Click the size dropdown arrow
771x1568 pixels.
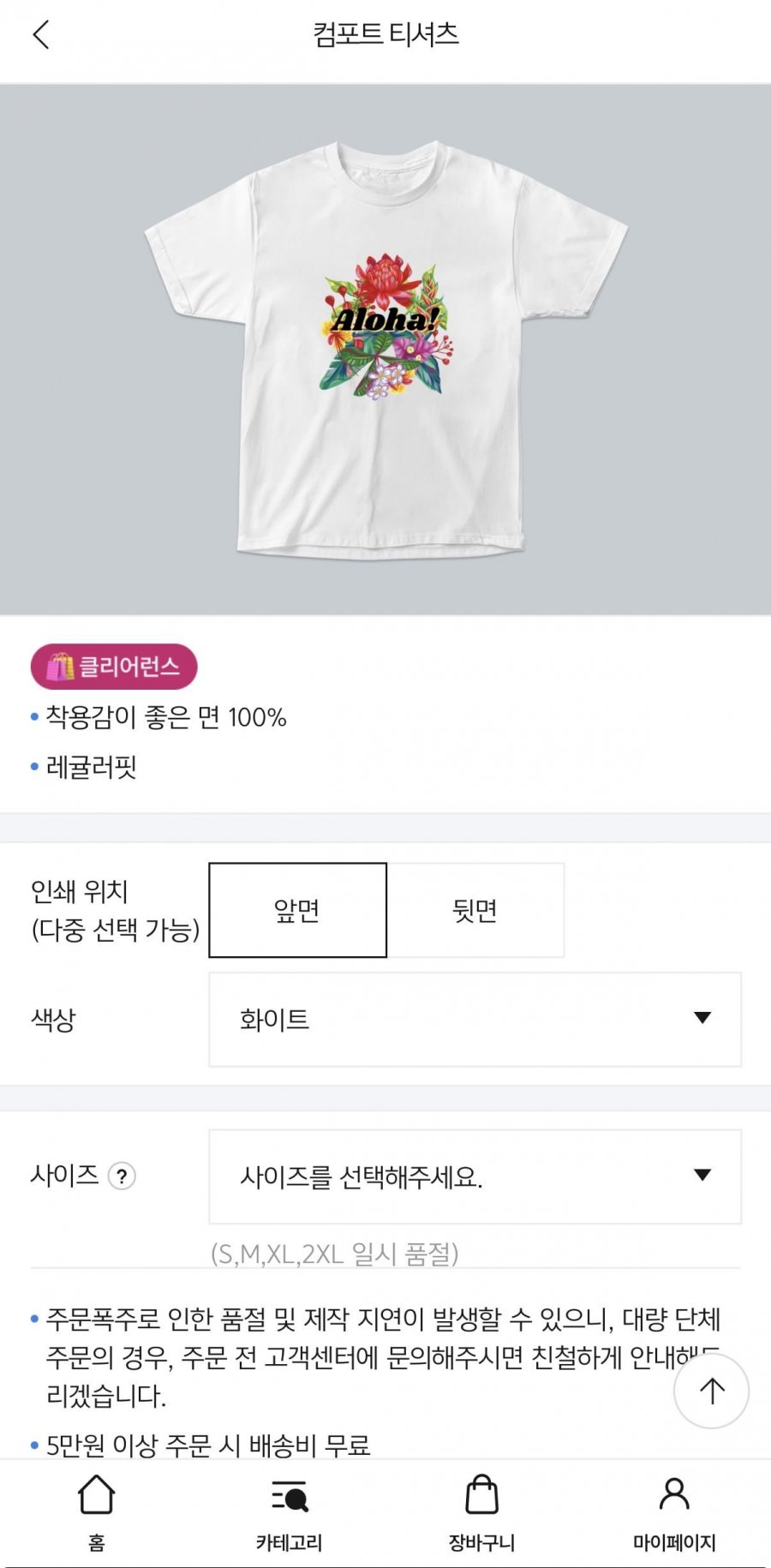(x=702, y=1175)
